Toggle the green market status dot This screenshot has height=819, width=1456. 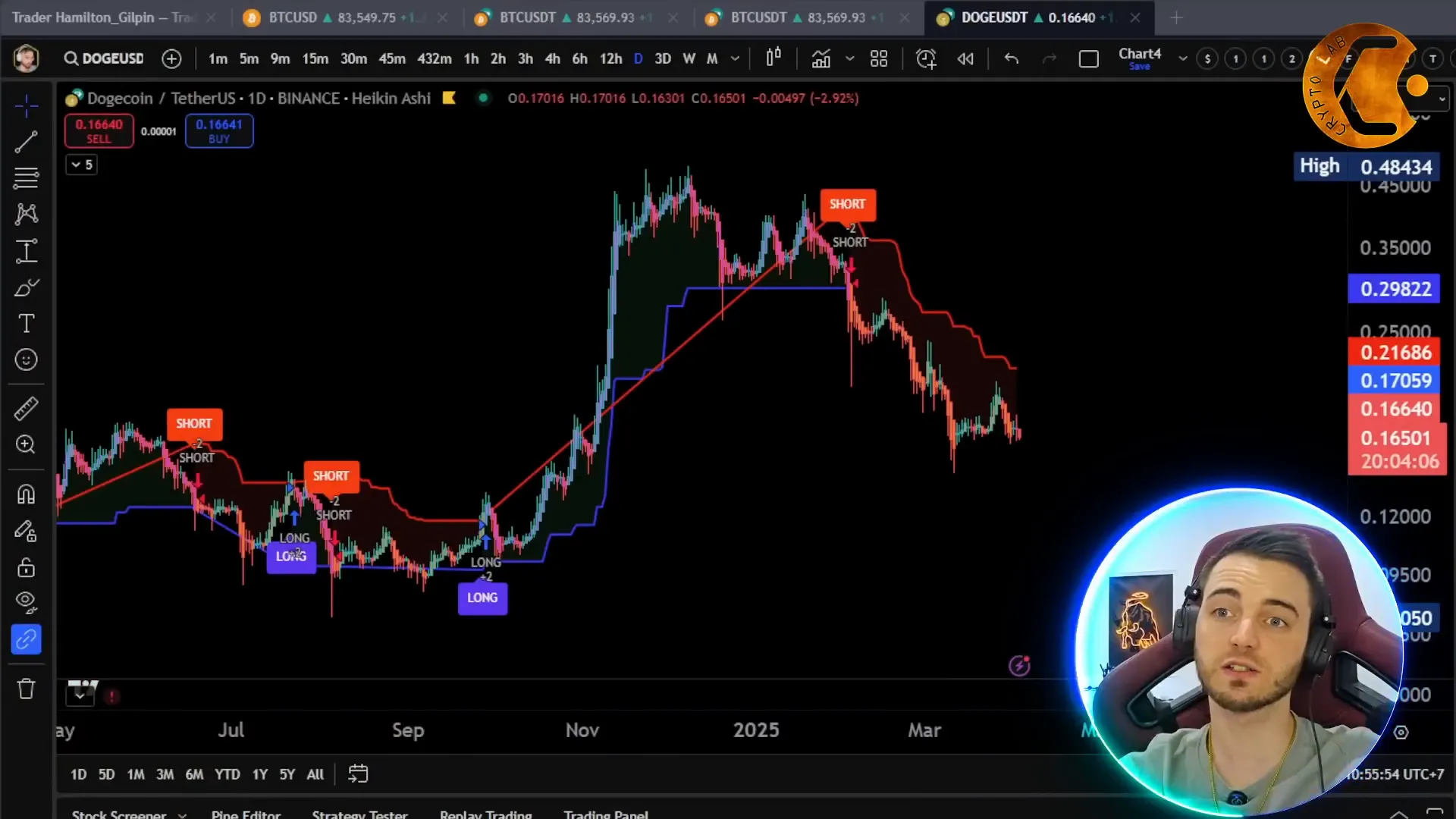483,98
